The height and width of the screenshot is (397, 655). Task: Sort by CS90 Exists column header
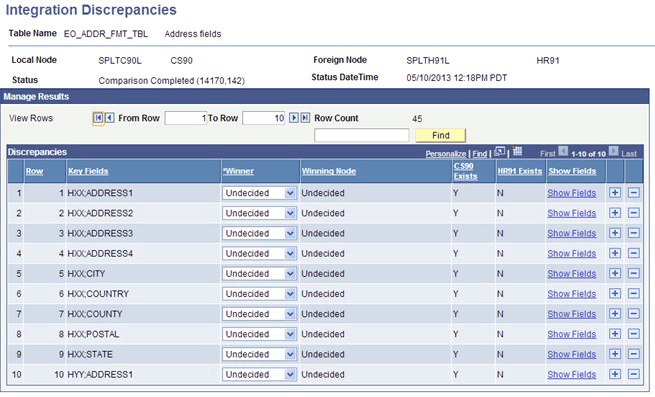[465, 171]
